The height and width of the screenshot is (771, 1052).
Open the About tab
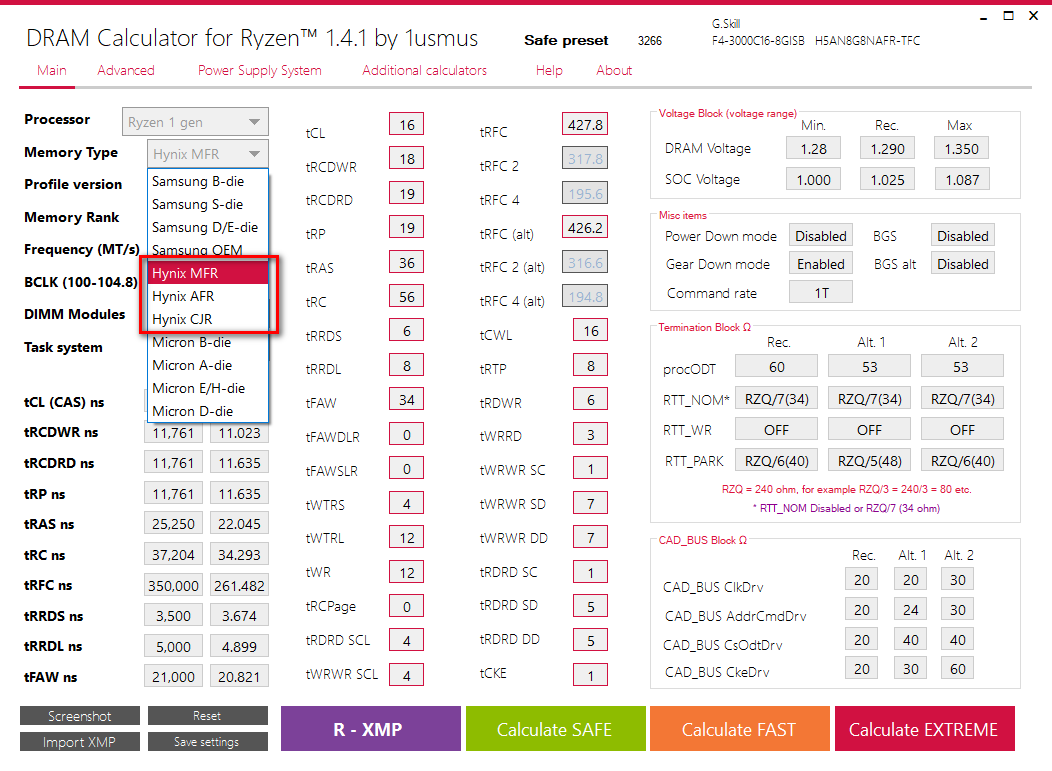(614, 70)
